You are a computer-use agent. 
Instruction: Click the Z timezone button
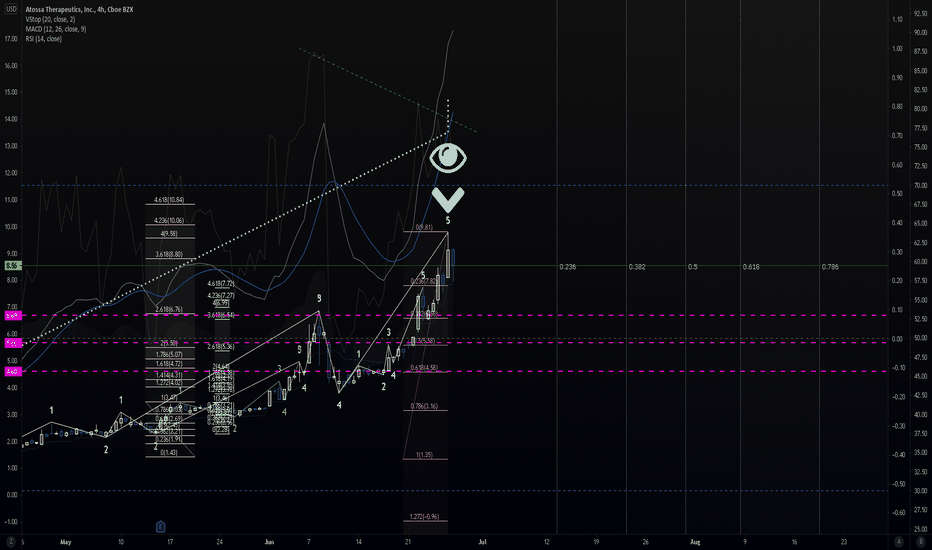(x=11, y=542)
